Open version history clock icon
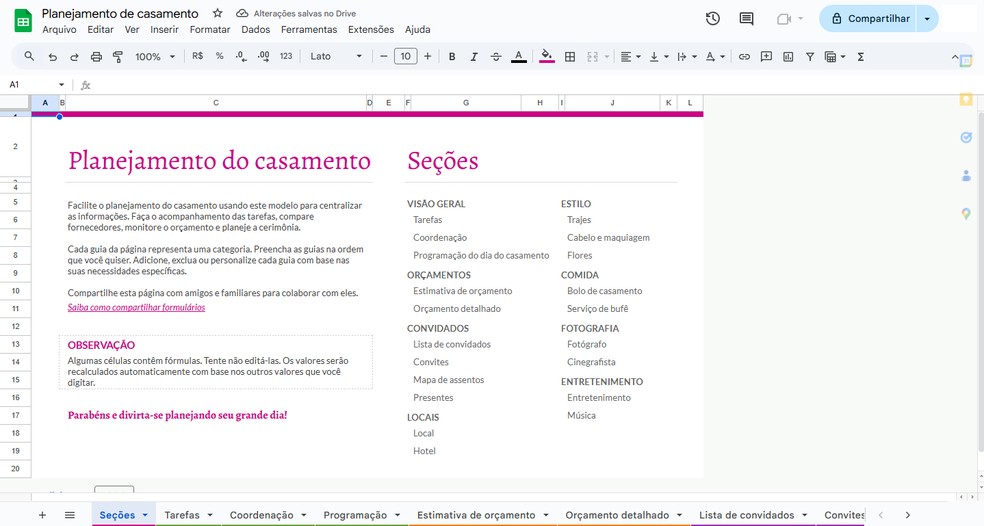Screen dimensions: 984x526 pyautogui.click(x=712, y=18)
